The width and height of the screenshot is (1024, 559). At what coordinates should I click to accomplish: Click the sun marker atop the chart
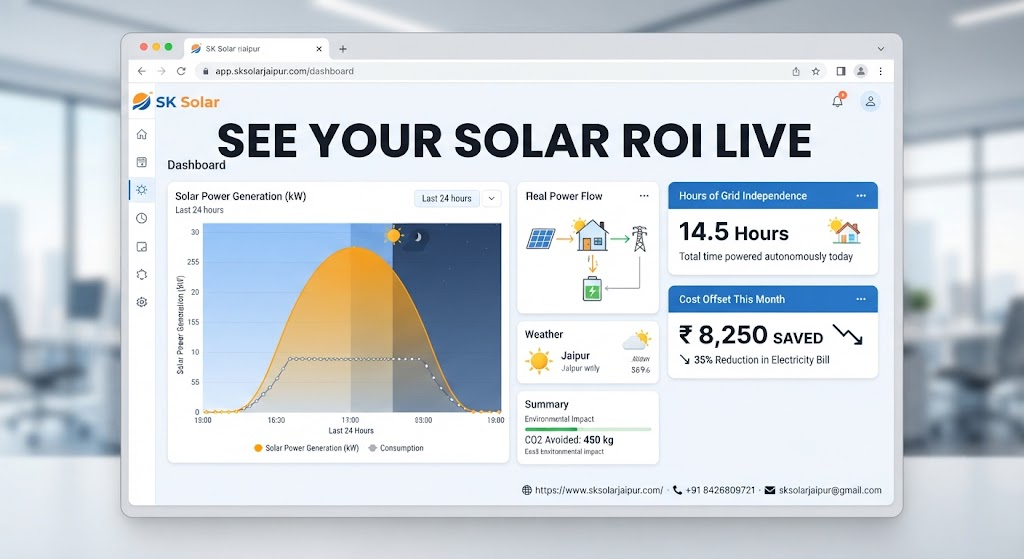pos(393,235)
